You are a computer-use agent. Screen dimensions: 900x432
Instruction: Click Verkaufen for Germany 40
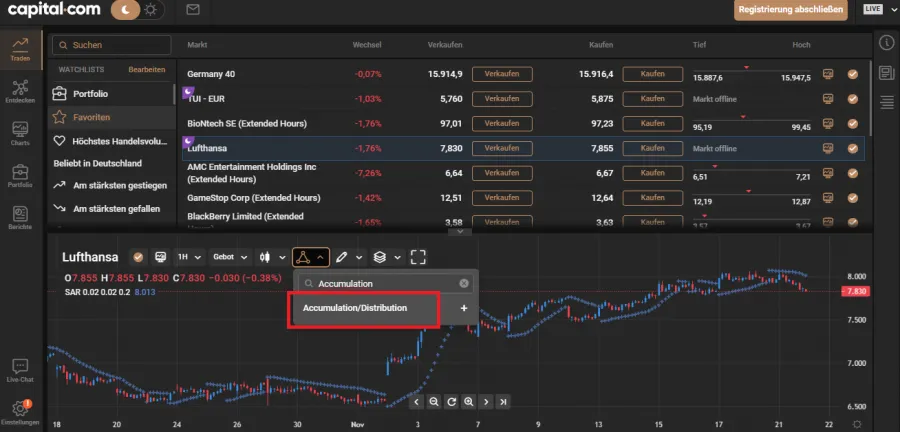coord(502,74)
